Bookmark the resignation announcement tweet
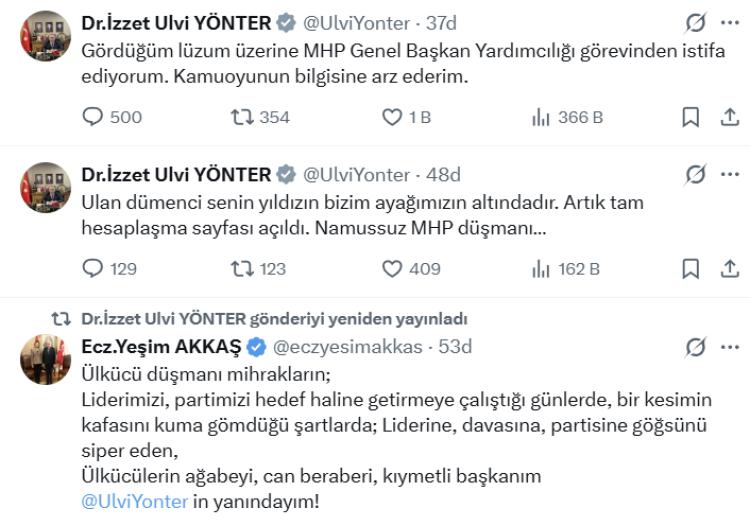The image size is (750, 526). [x=690, y=117]
